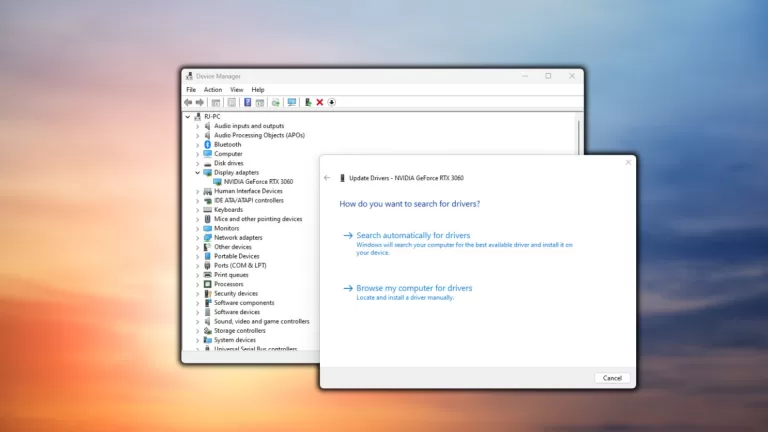Collapse the Display adapters category
Screen dimensions: 768x432
[197, 172]
